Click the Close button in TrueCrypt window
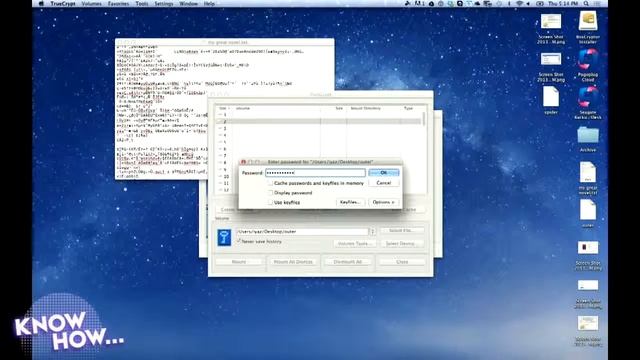The height and width of the screenshot is (360, 640). coord(402,262)
